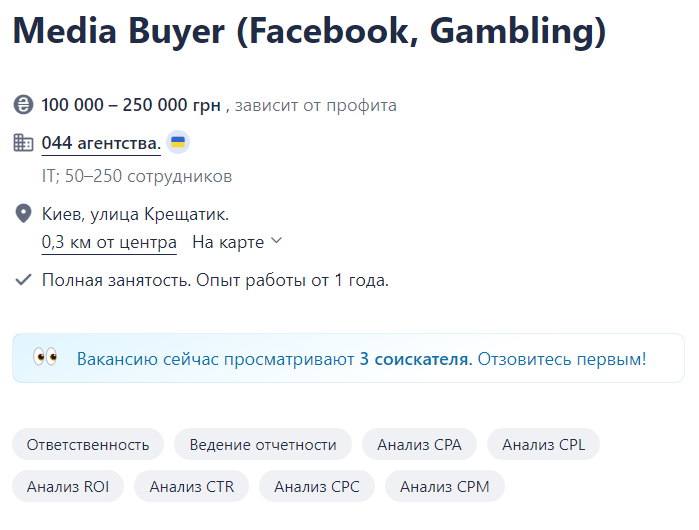Viewport: 699px width, 530px height.
Task: Click the chevron next to "На карте"
Action: (277, 241)
